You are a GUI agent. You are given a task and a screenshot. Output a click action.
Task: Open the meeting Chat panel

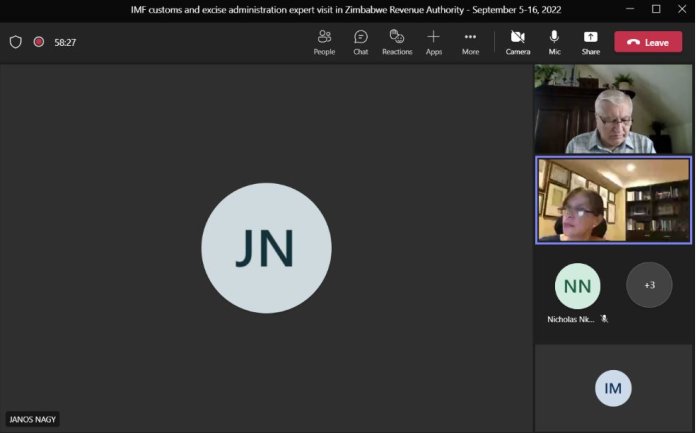(361, 42)
